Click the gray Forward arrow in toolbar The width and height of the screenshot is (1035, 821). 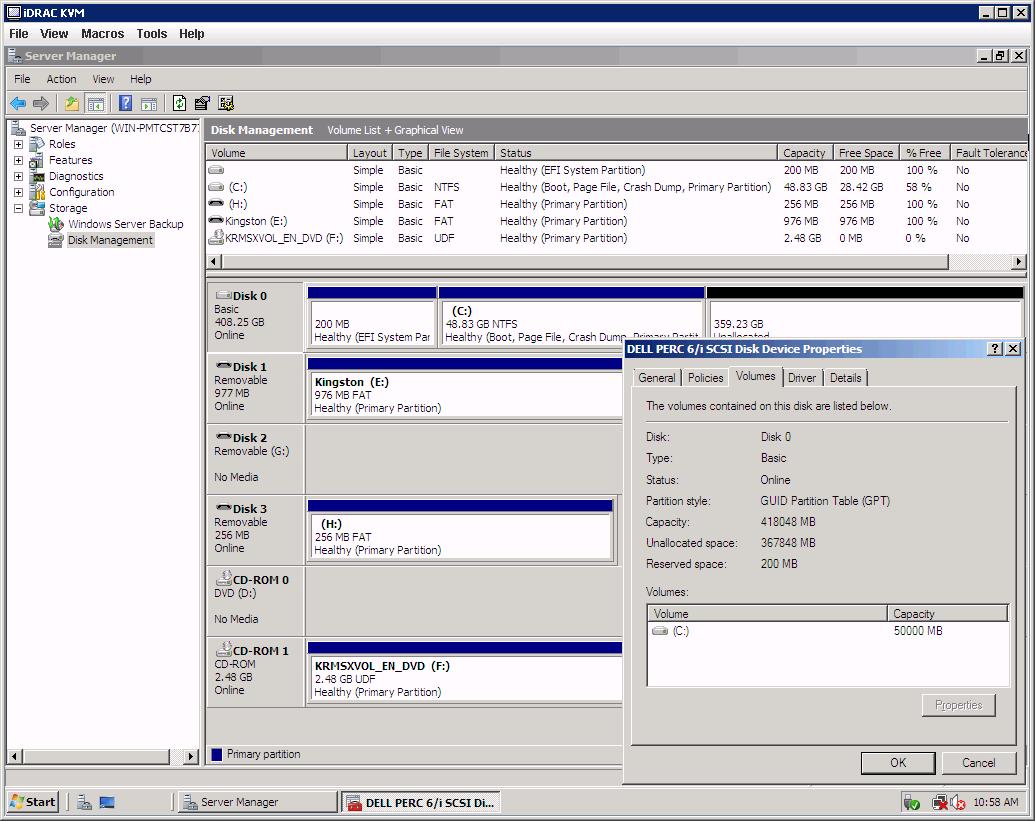41,103
